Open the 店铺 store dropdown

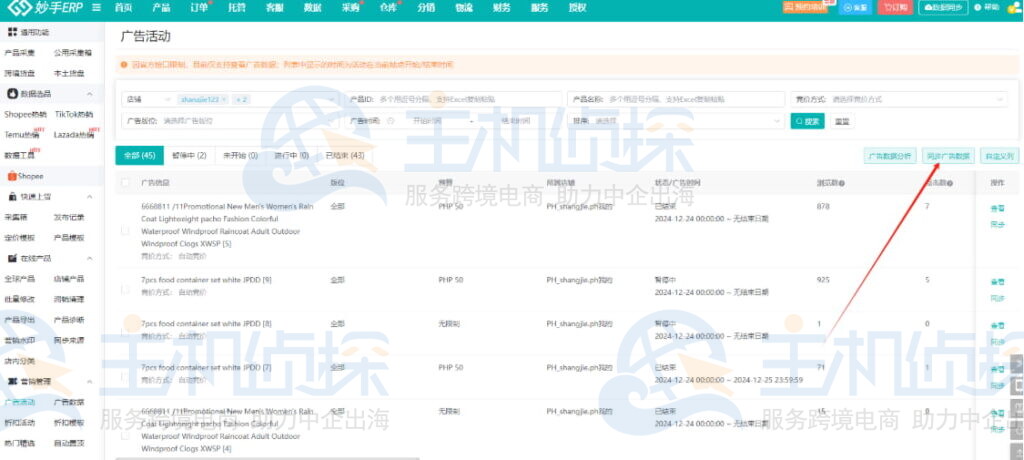pos(230,99)
